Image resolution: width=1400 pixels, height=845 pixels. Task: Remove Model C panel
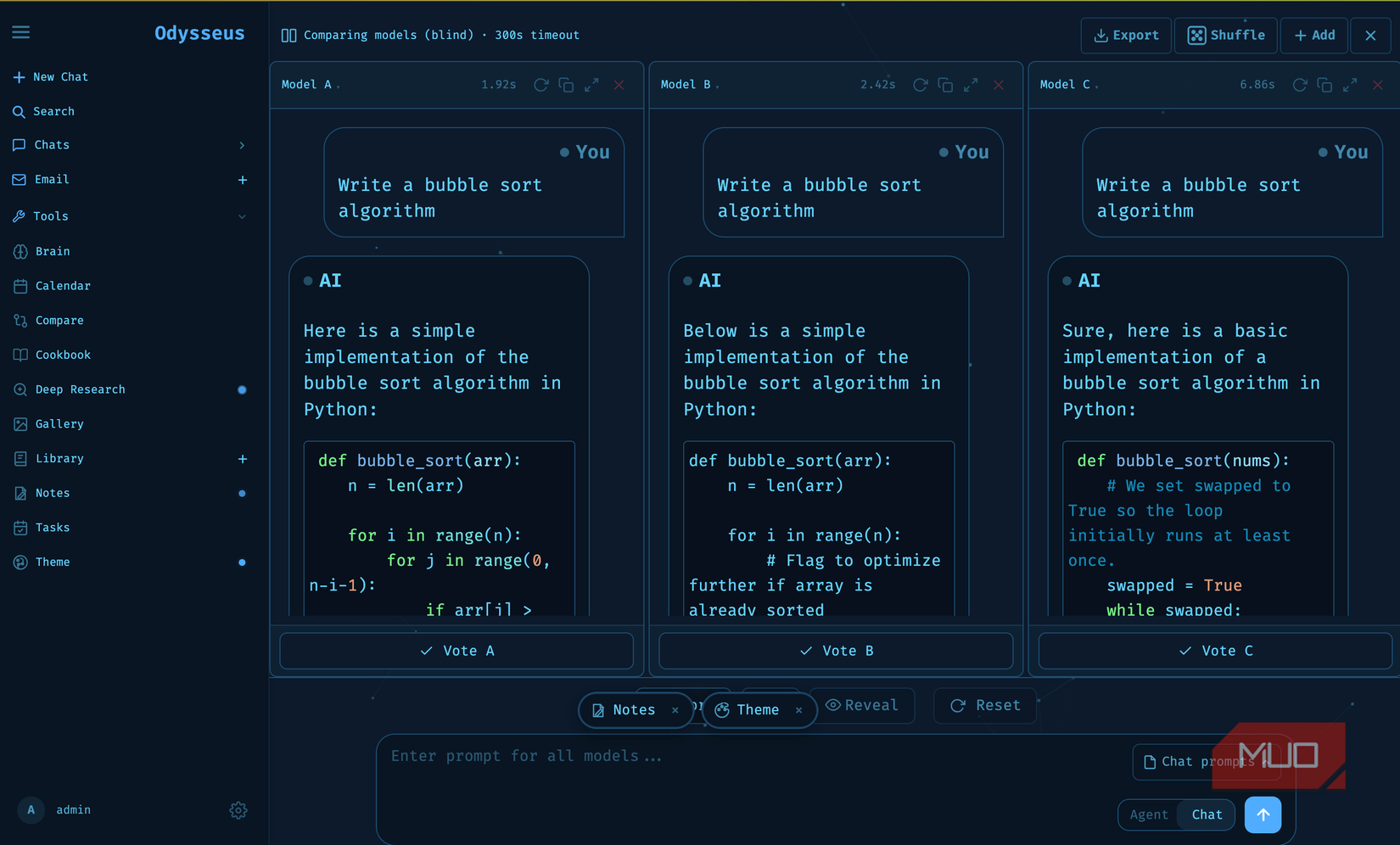[x=1378, y=85]
